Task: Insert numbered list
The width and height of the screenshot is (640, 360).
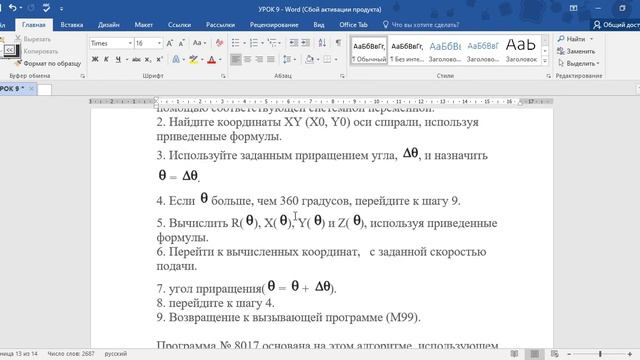Action: pyautogui.click(x=253, y=43)
